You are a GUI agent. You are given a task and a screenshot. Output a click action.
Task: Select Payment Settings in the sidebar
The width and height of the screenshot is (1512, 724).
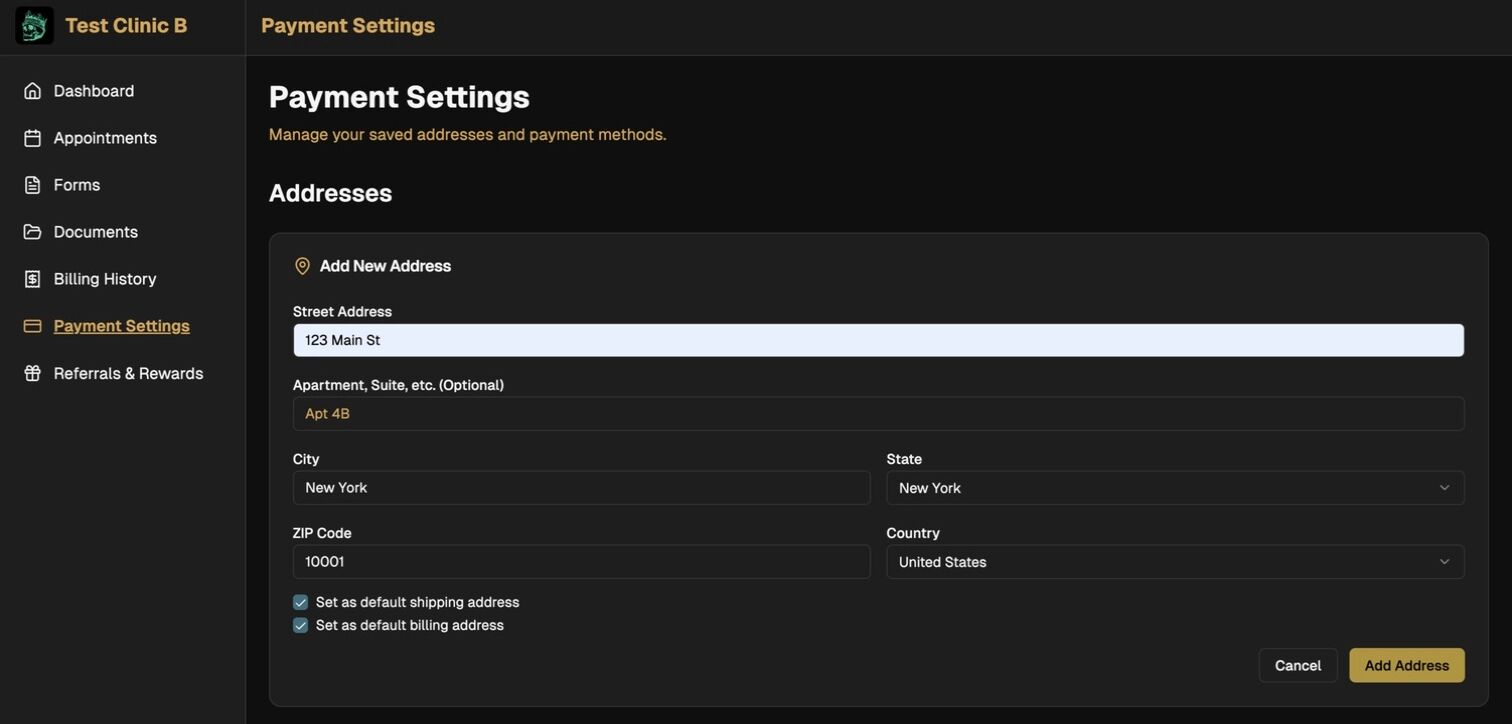122,326
